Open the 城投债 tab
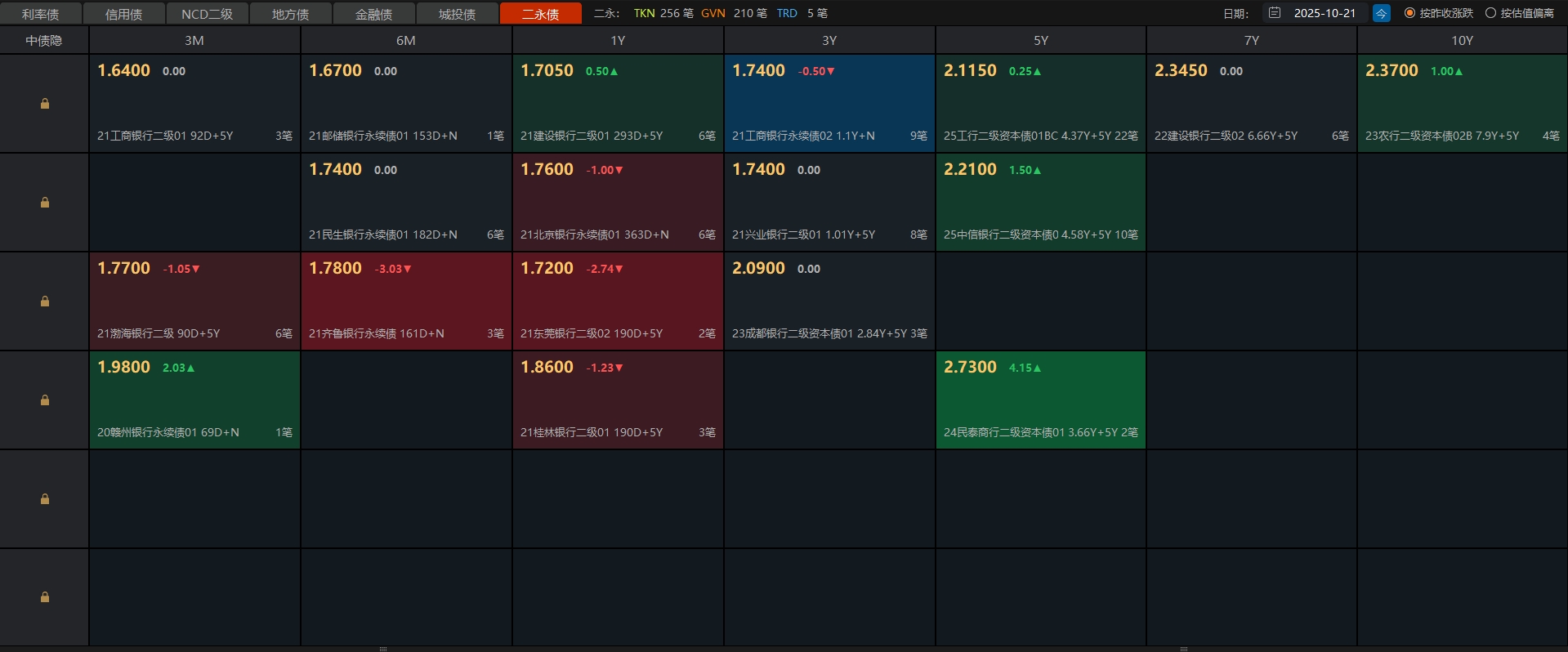Viewport: 1568px width, 652px height. pos(457,14)
